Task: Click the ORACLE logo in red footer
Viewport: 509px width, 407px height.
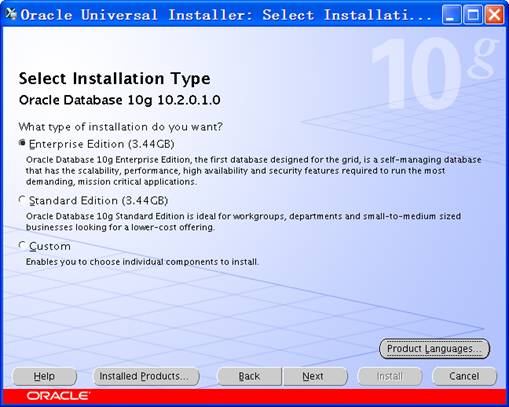Action: tap(58, 396)
